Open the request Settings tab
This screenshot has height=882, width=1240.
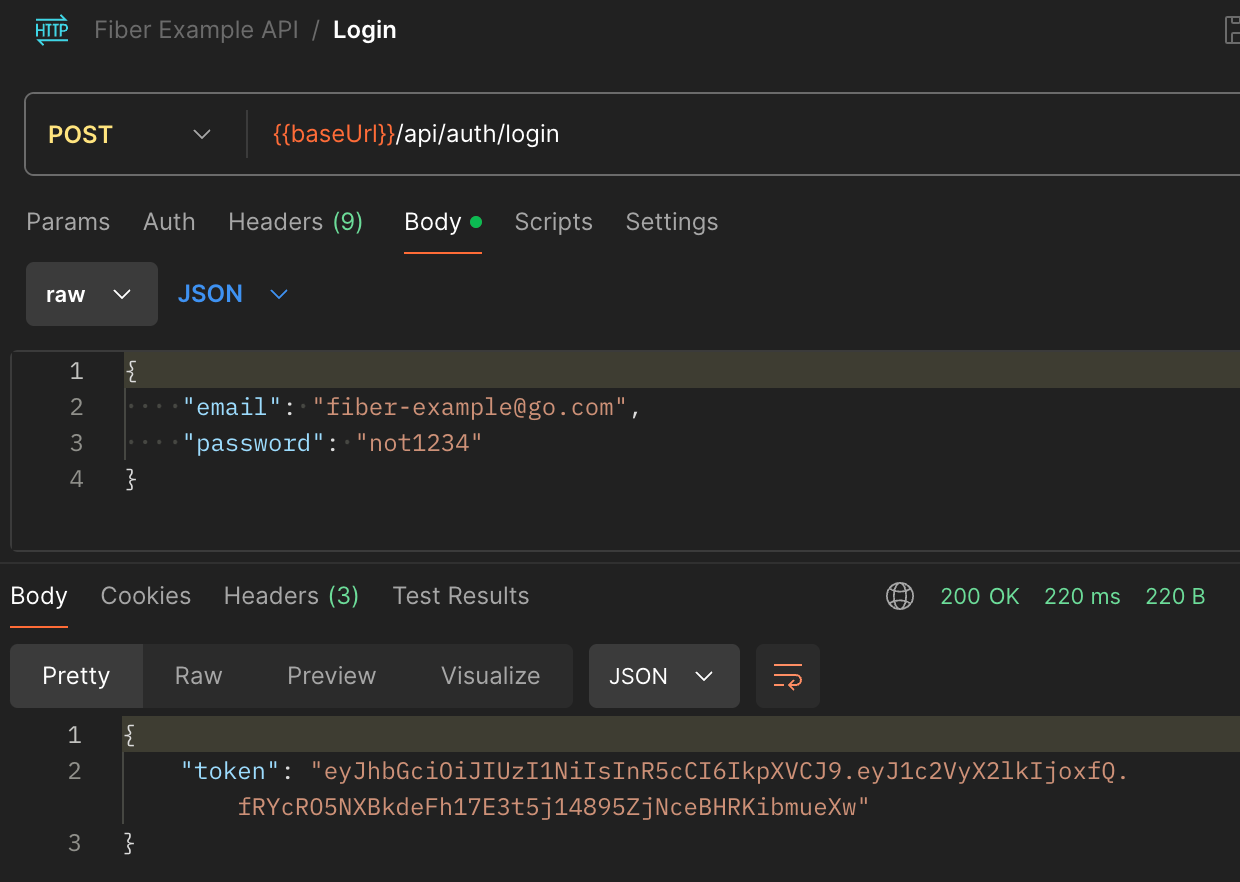(671, 222)
